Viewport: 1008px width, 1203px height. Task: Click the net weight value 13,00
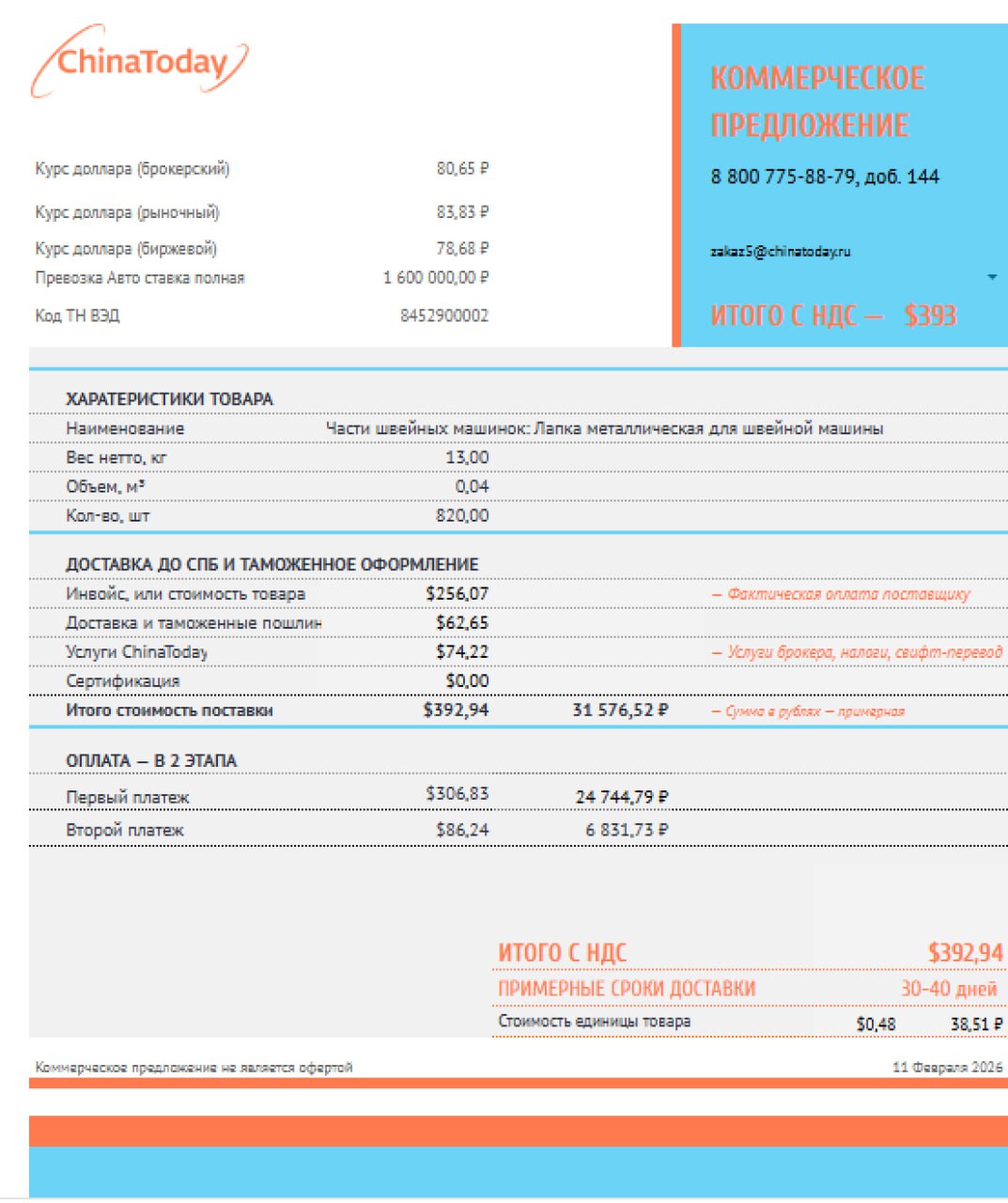click(x=467, y=458)
